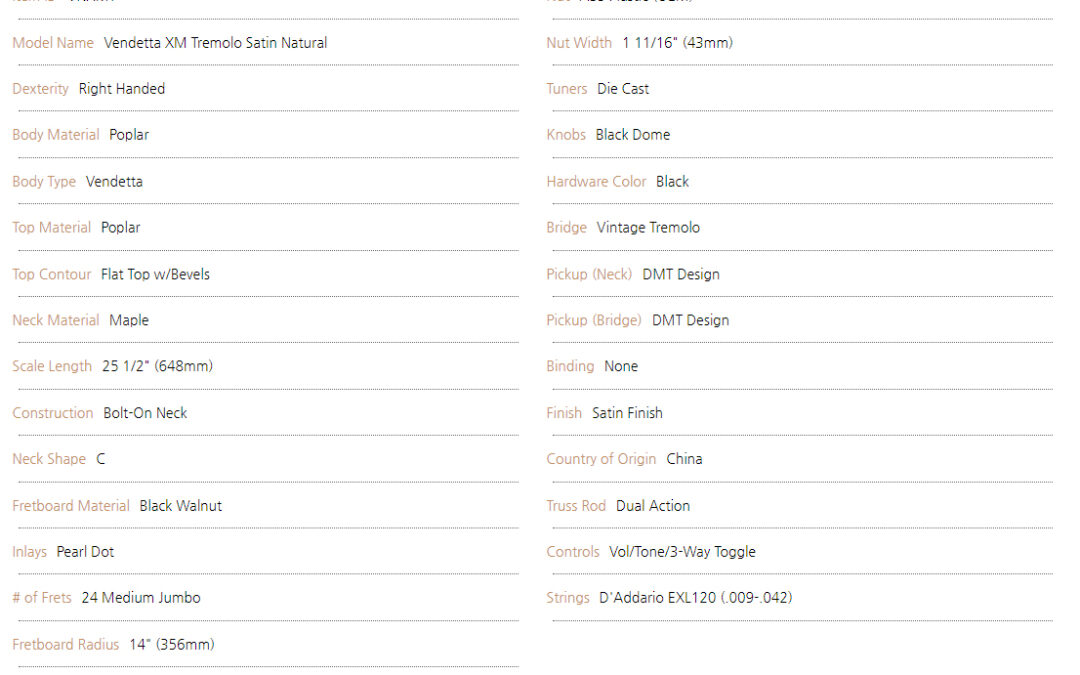Select the Bolt-On Neck construction text
Screen dimensions: 1080x675
pos(145,413)
